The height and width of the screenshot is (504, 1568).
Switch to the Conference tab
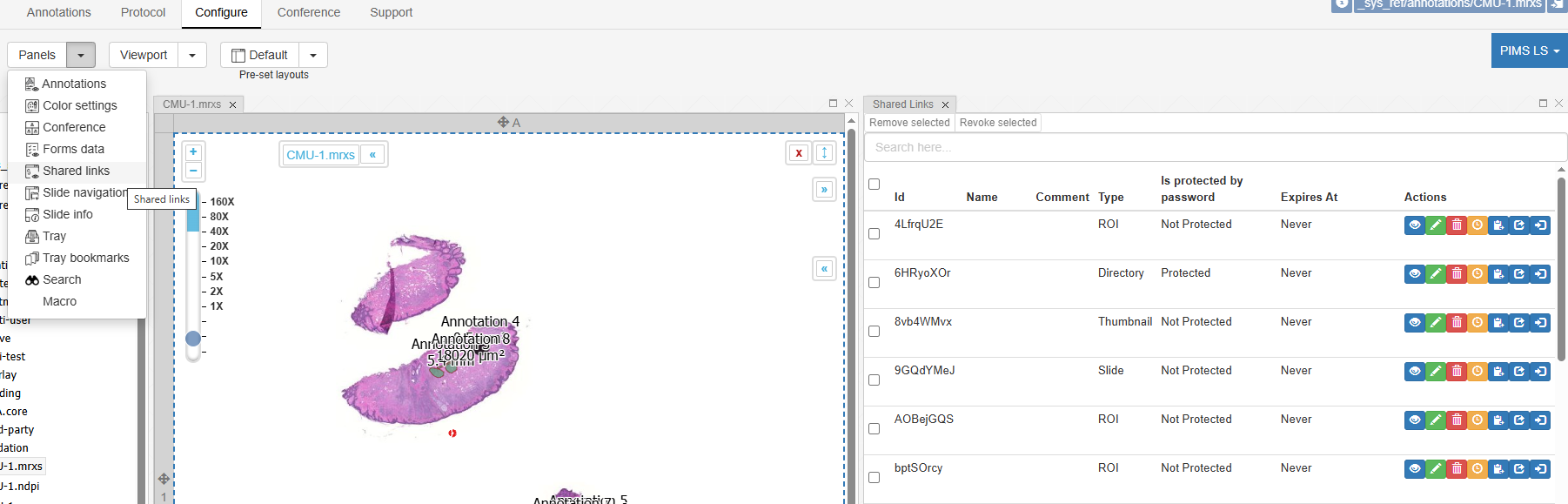308,12
